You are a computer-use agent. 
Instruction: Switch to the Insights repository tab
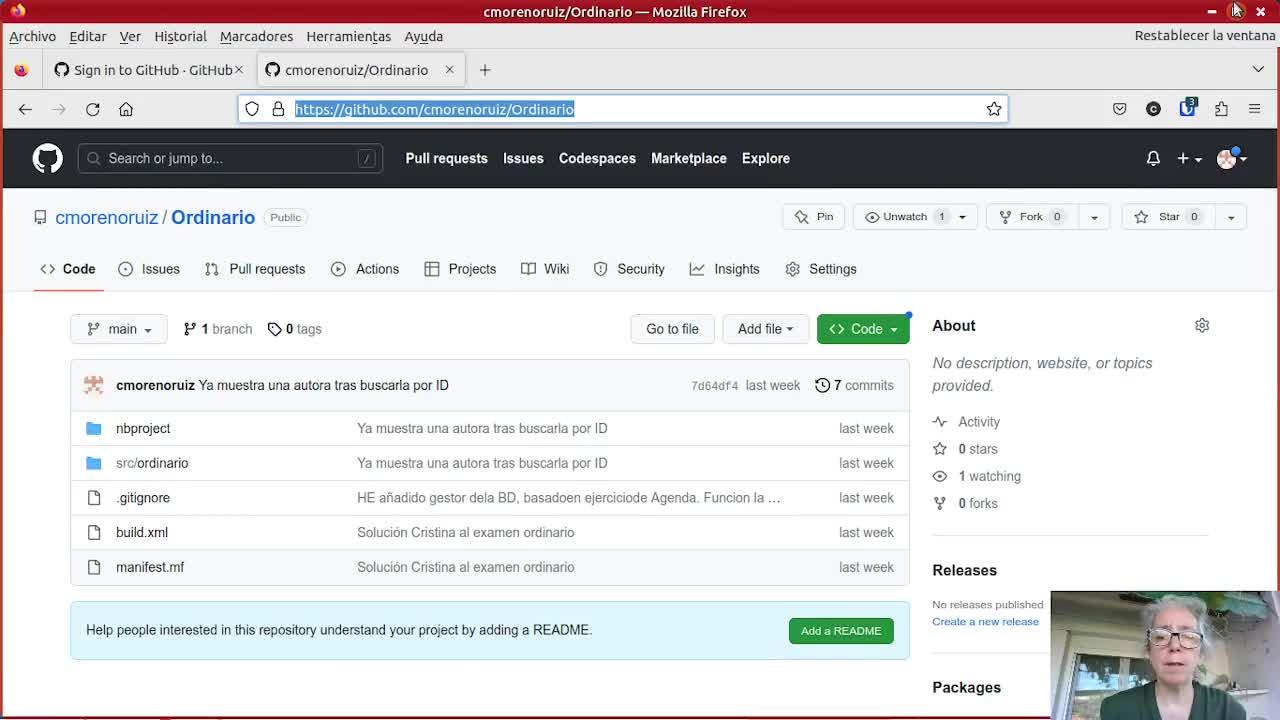pos(725,269)
